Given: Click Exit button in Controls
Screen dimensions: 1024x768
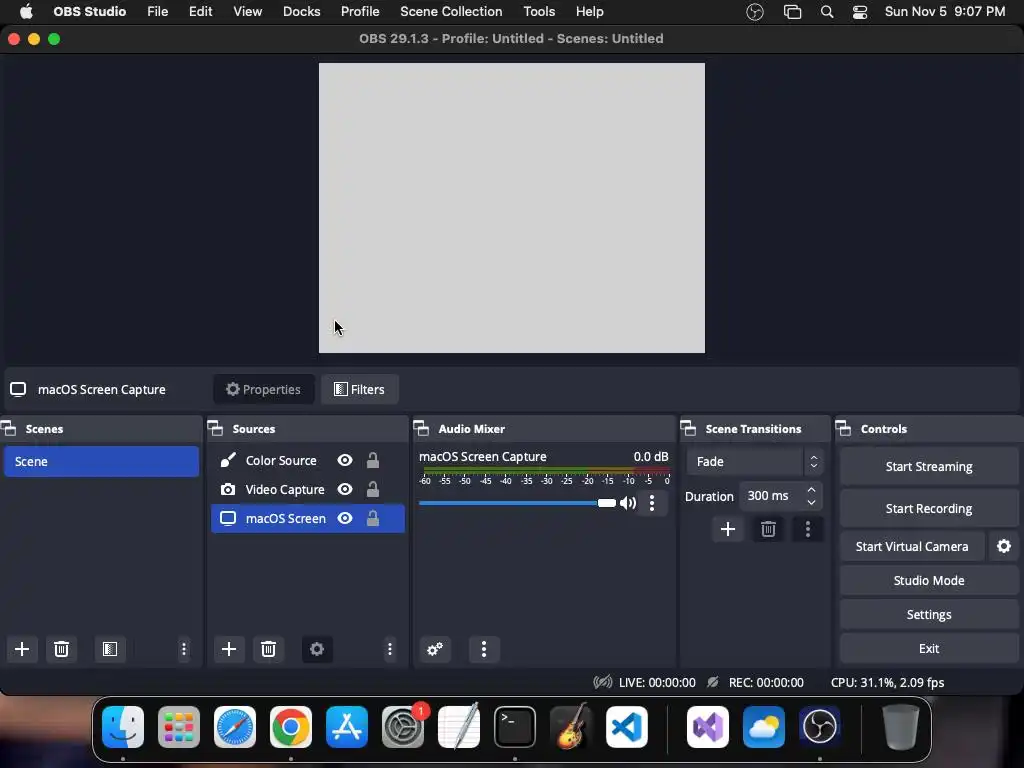Looking at the screenshot, I should point(929,648).
